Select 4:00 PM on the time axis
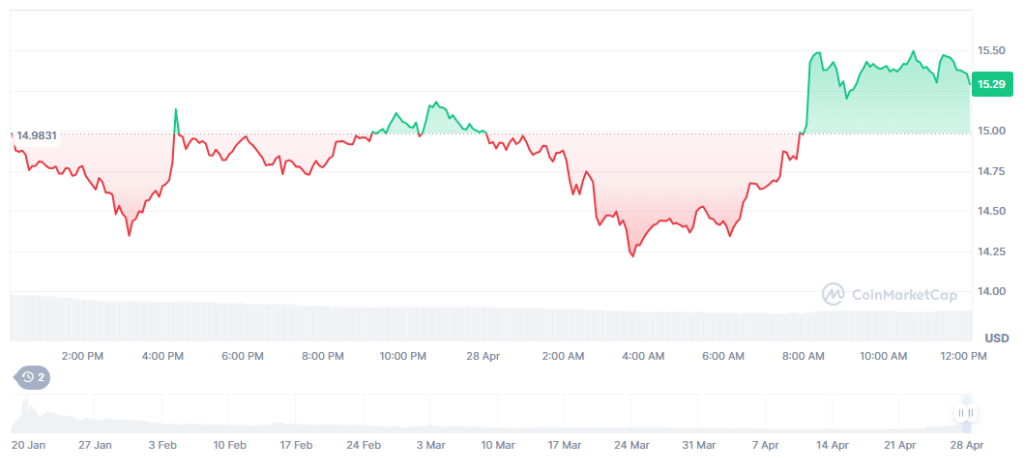1024x471 pixels. tap(162, 356)
